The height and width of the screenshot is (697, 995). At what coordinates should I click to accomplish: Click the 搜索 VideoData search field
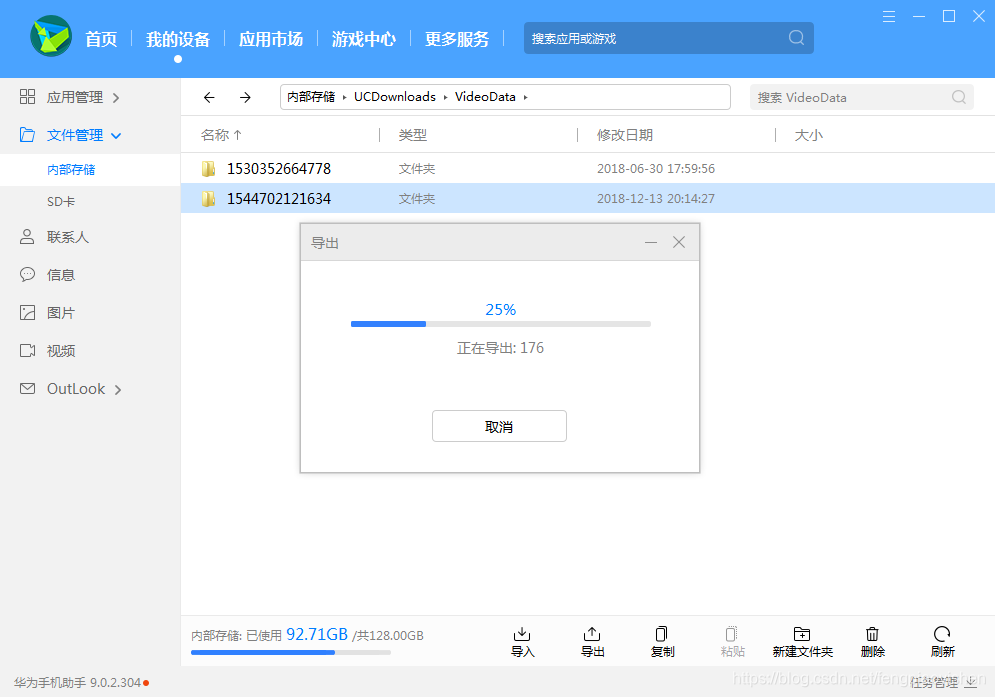[x=861, y=97]
